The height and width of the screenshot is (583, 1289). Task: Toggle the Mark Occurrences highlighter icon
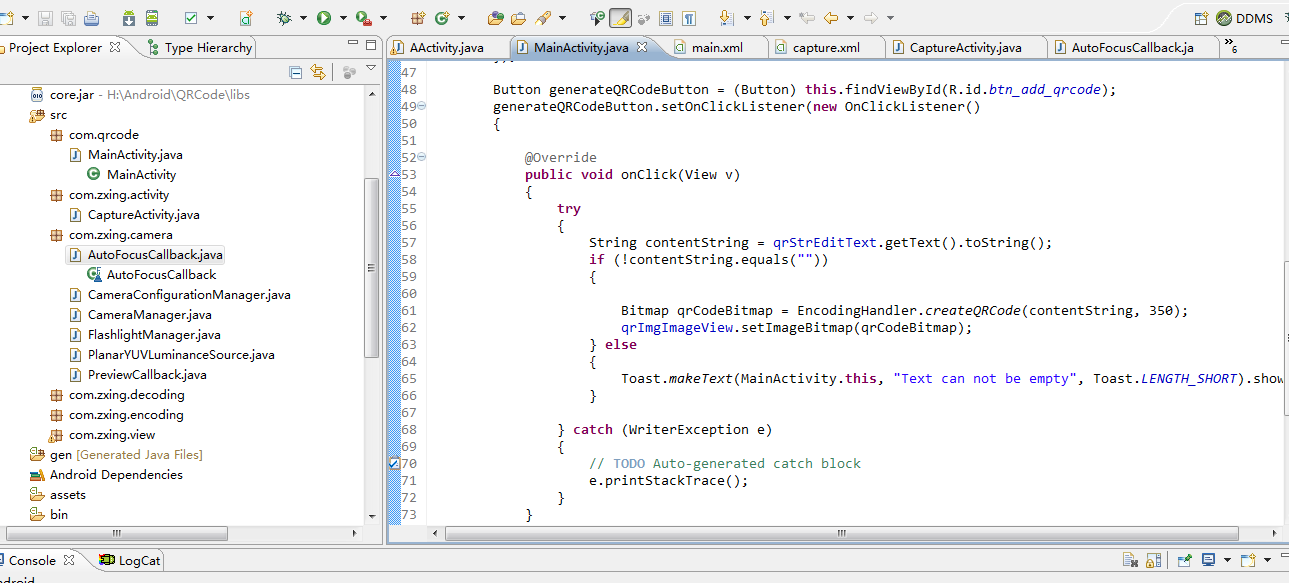(x=620, y=18)
